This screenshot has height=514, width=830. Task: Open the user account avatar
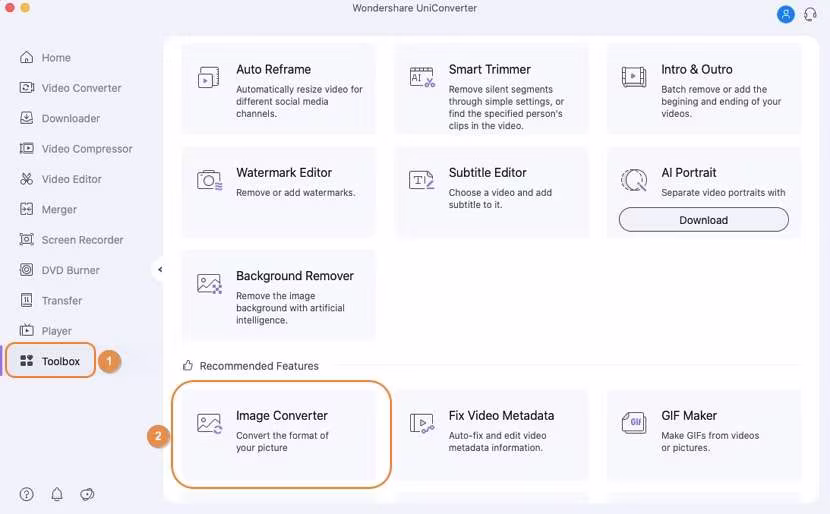[786, 14]
